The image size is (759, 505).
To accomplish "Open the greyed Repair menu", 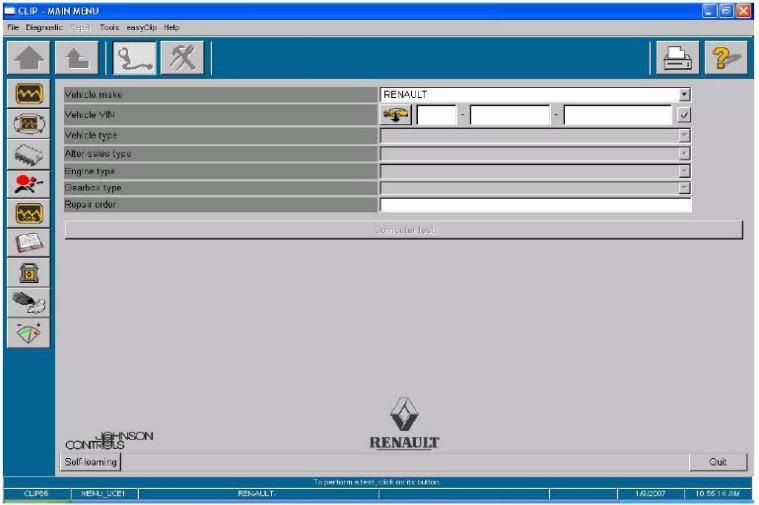I will (80, 28).
